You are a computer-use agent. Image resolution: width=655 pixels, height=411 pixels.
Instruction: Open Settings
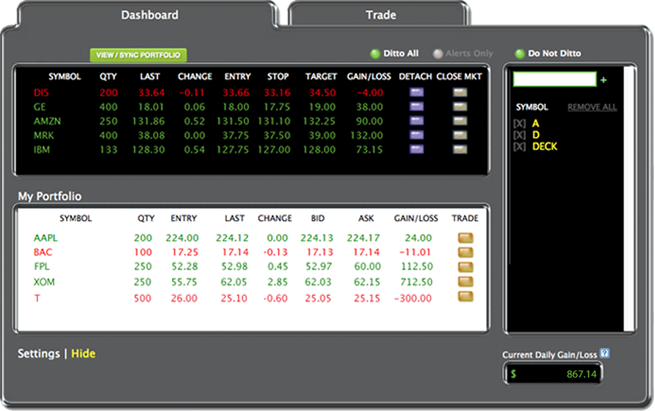pyautogui.click(x=39, y=354)
